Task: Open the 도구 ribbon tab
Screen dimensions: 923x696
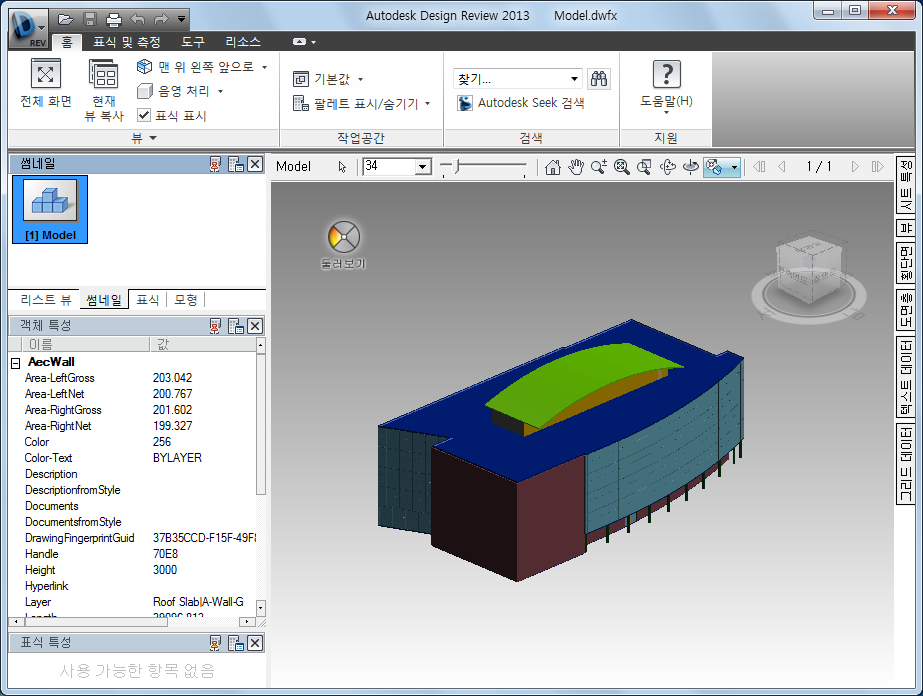Action: pyautogui.click(x=192, y=42)
